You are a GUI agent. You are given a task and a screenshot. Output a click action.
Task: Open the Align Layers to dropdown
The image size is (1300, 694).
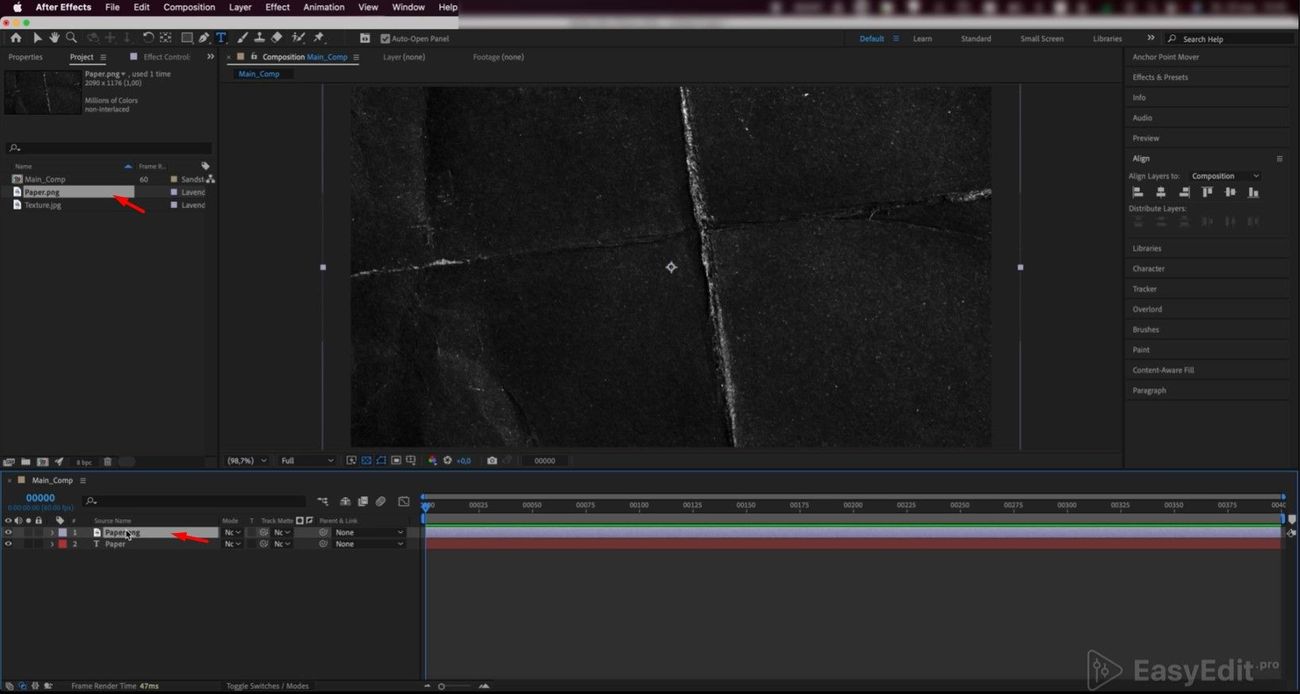point(1225,176)
